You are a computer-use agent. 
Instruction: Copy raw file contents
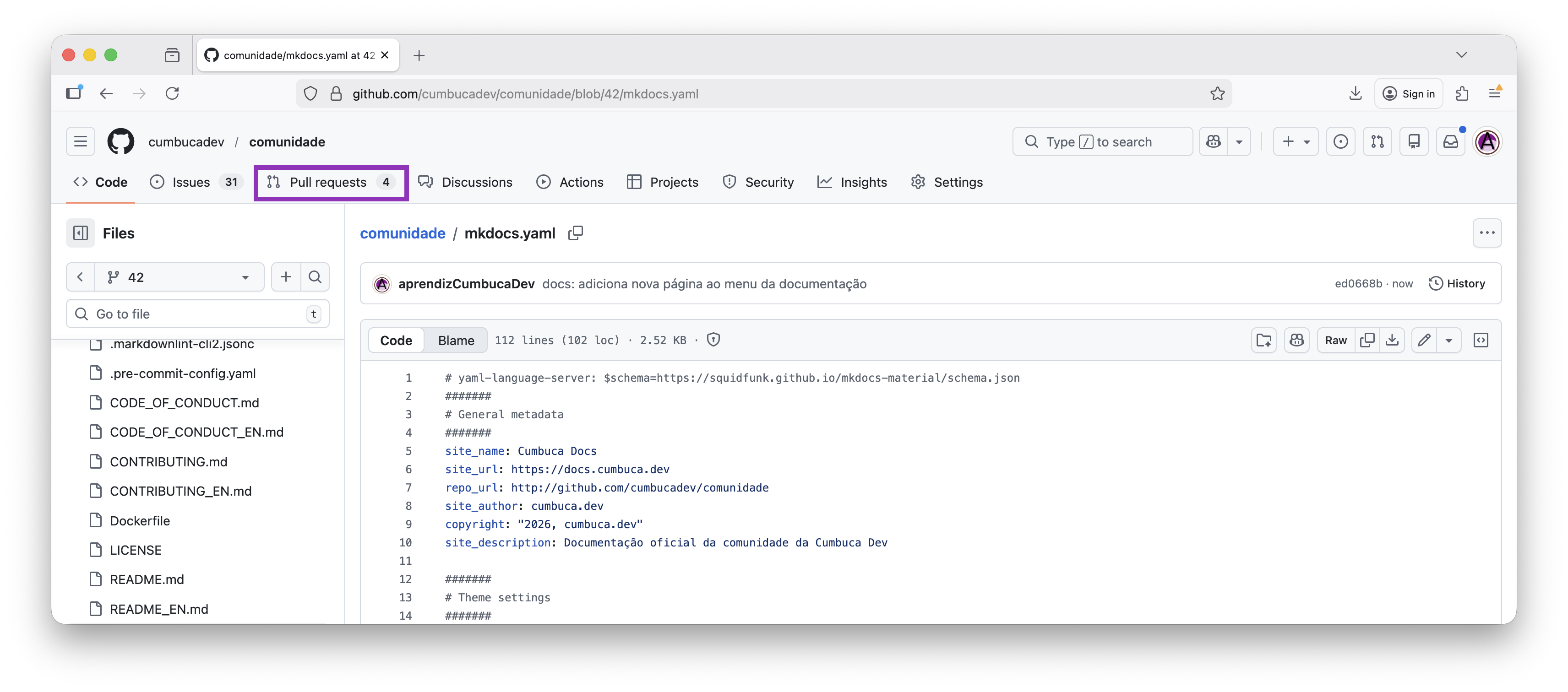click(1367, 340)
